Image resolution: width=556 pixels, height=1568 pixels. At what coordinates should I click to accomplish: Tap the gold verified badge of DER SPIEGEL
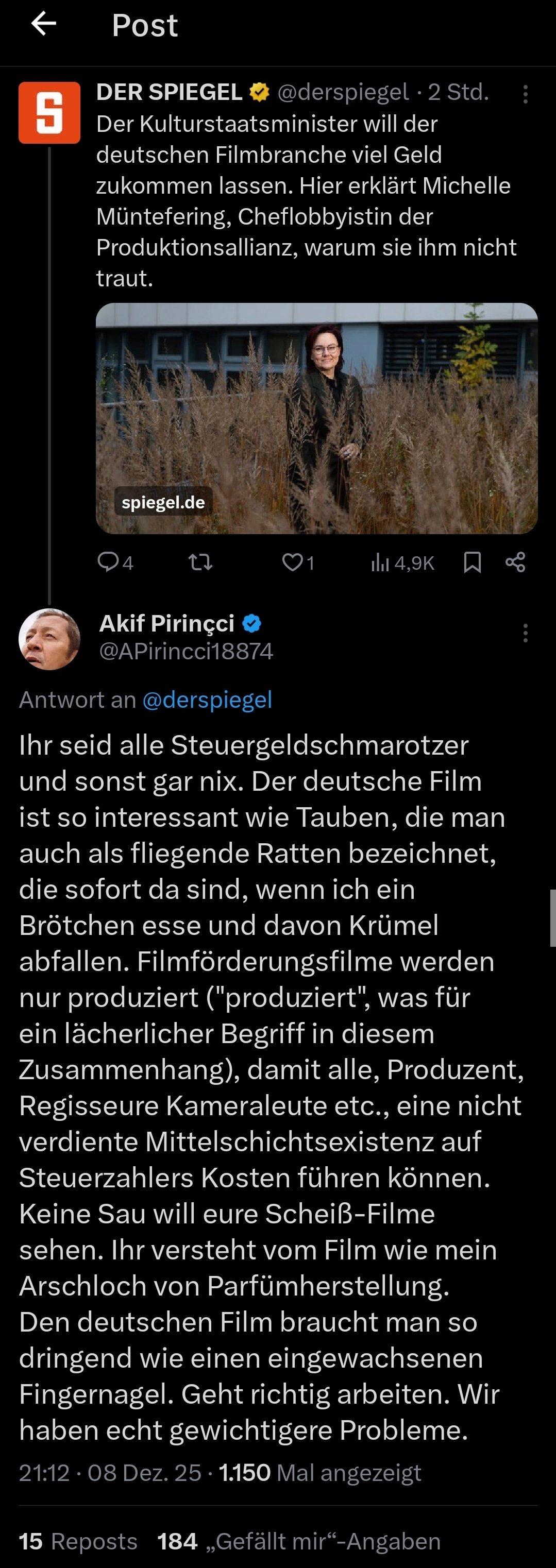(x=260, y=93)
